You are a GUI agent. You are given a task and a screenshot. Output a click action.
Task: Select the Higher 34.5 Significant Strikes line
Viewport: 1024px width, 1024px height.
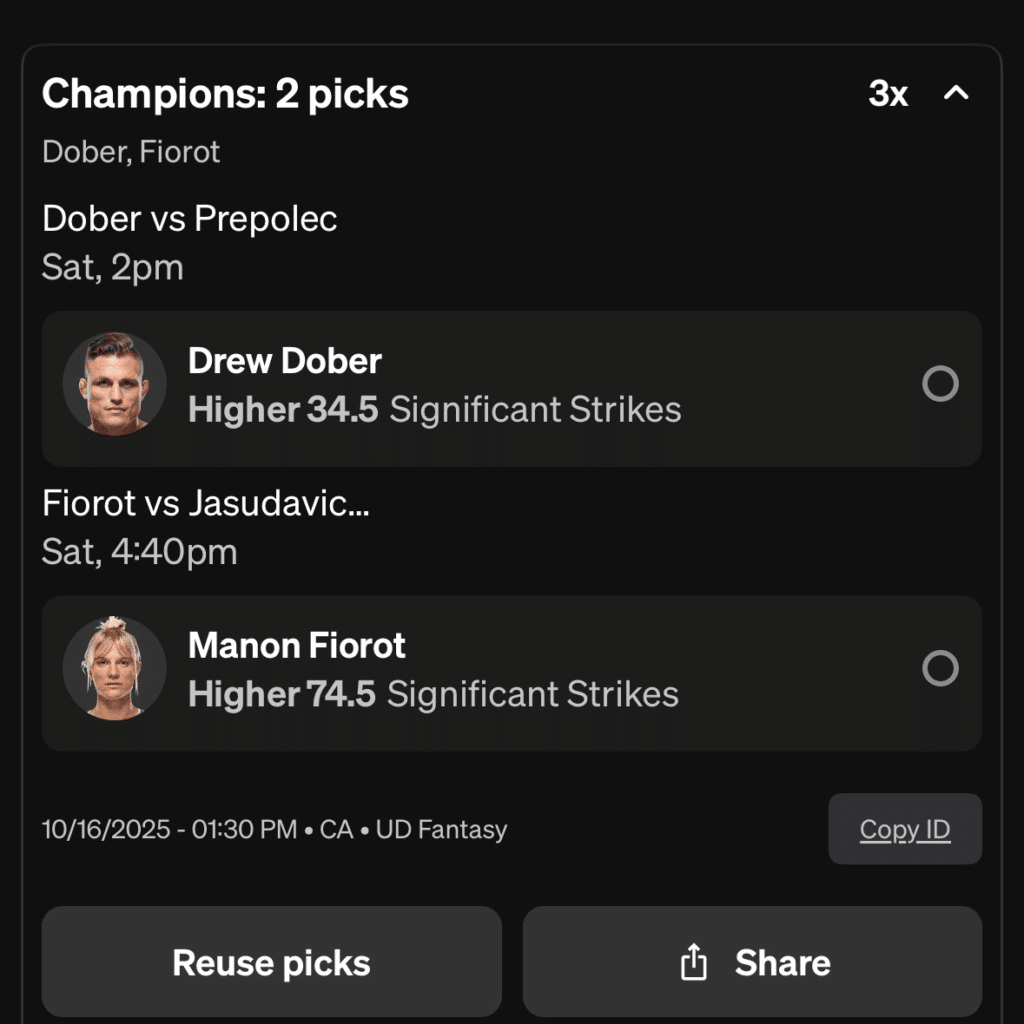pos(434,409)
